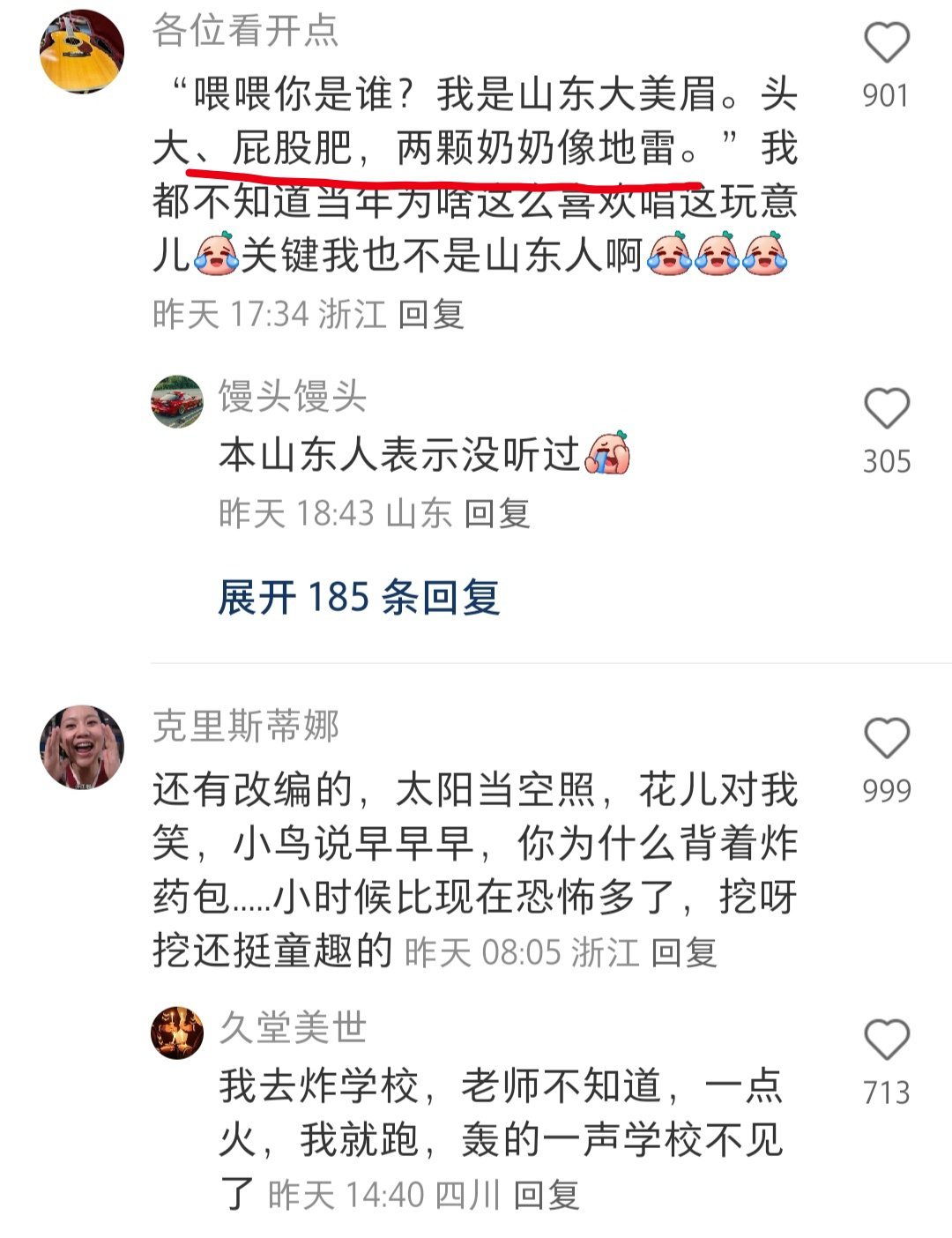Open 馒头馒头's red car avatar

[177, 401]
